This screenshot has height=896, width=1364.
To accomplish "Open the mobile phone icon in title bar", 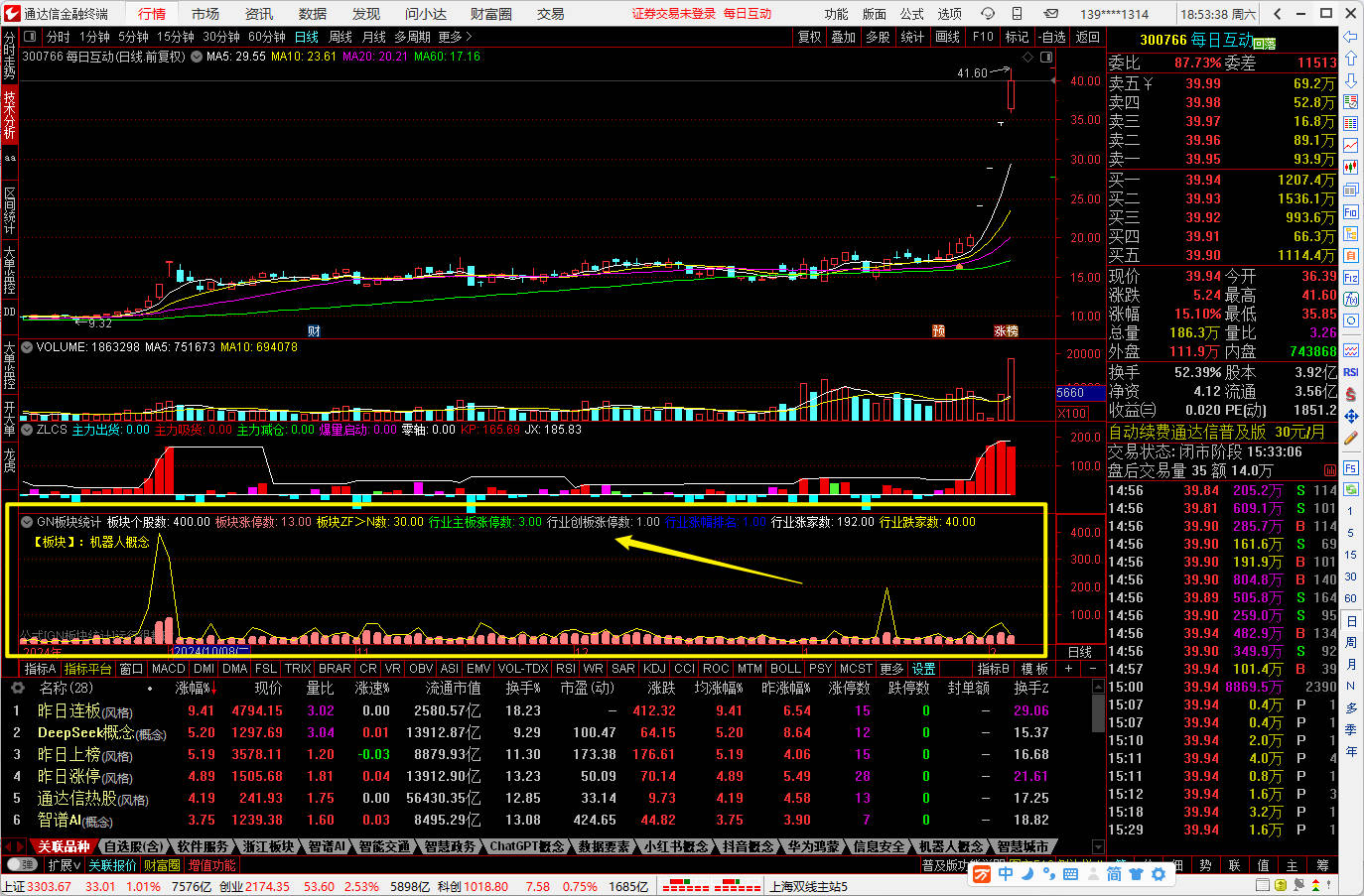I will coord(1017,14).
